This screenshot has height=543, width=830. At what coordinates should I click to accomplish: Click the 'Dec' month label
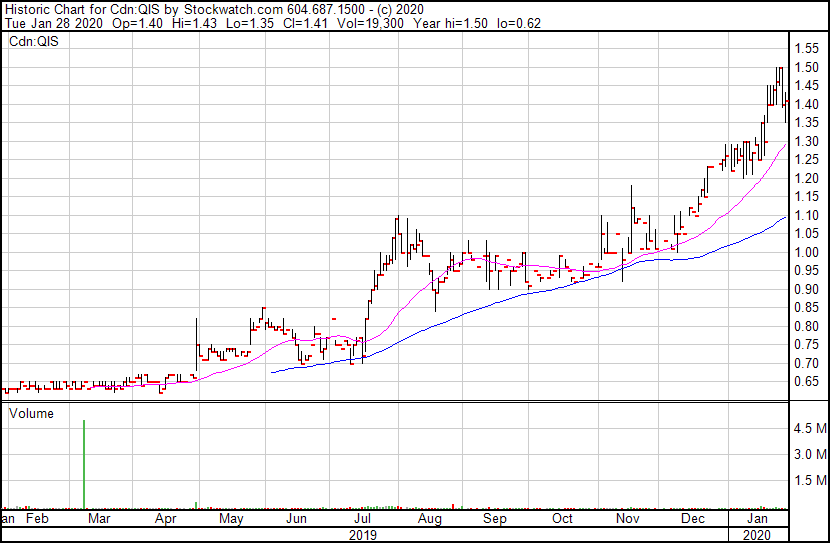click(x=693, y=519)
